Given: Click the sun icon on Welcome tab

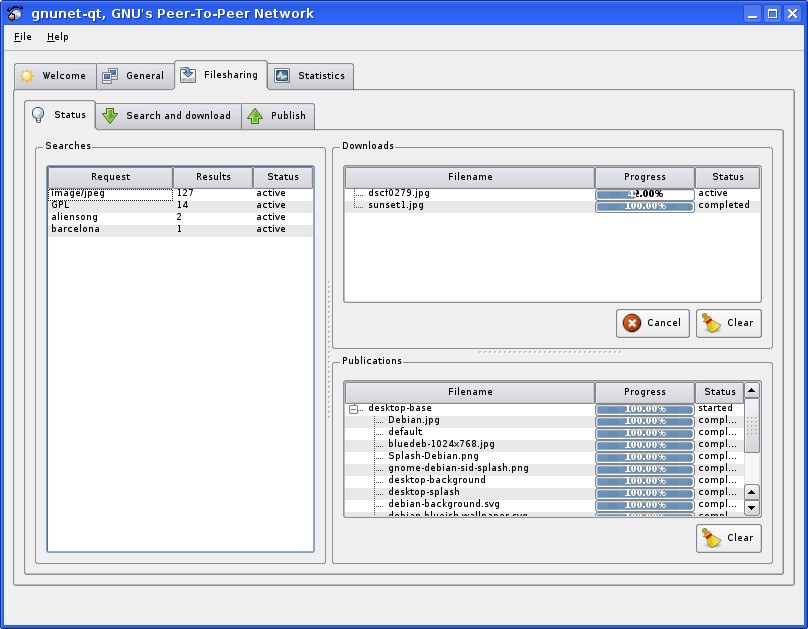Looking at the screenshot, I should click(x=27, y=76).
